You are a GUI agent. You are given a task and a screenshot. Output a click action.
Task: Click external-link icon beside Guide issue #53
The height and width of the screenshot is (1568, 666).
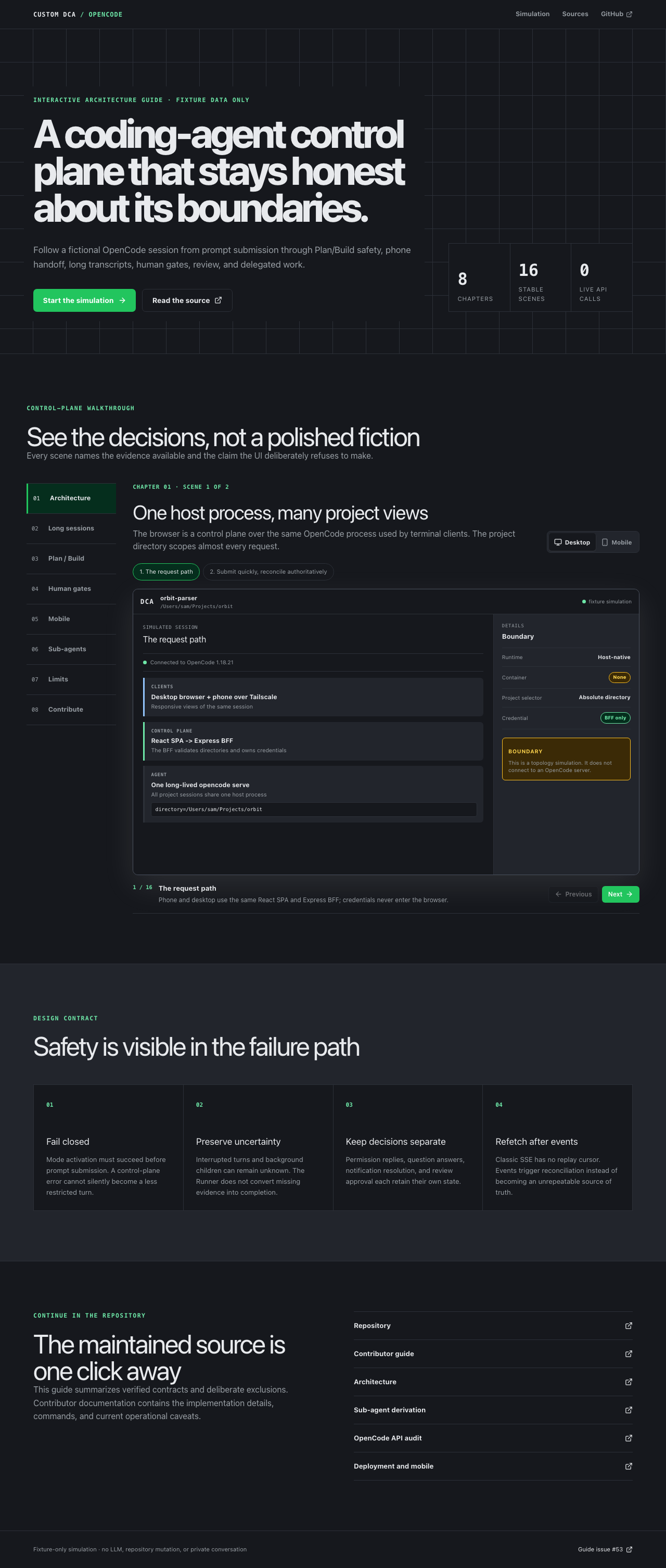coord(629,1549)
